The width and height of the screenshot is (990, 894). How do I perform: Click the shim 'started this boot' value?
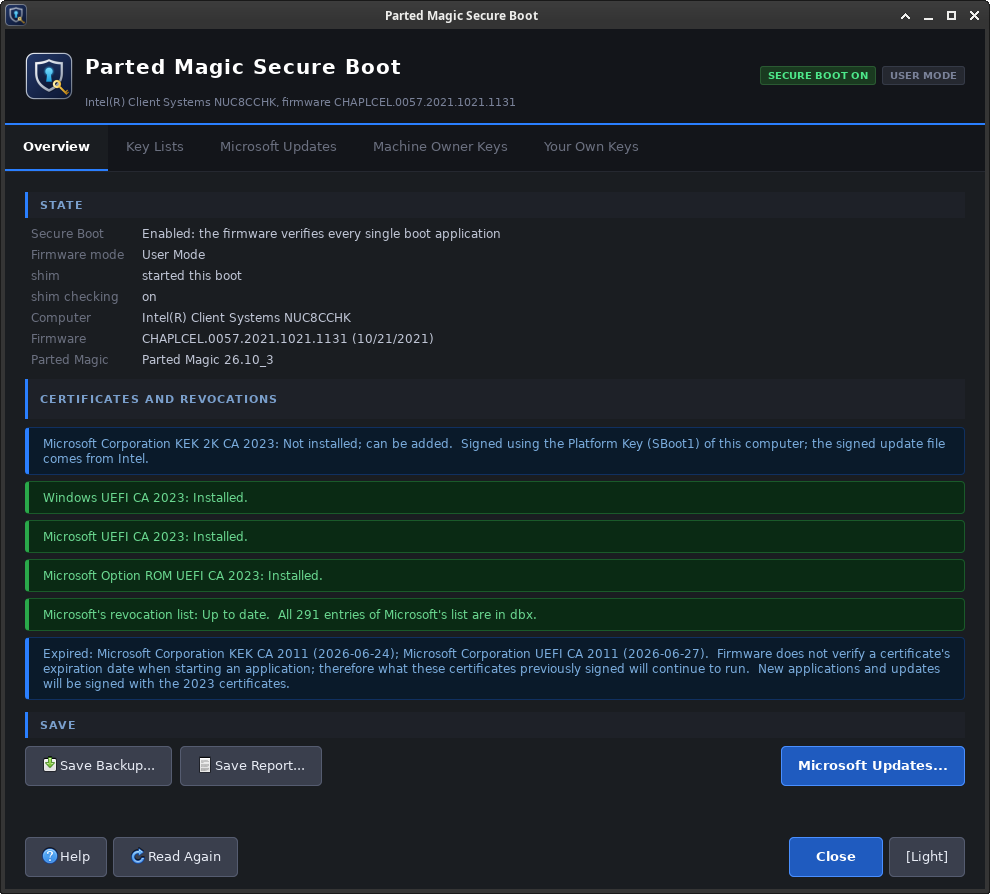coord(191,275)
